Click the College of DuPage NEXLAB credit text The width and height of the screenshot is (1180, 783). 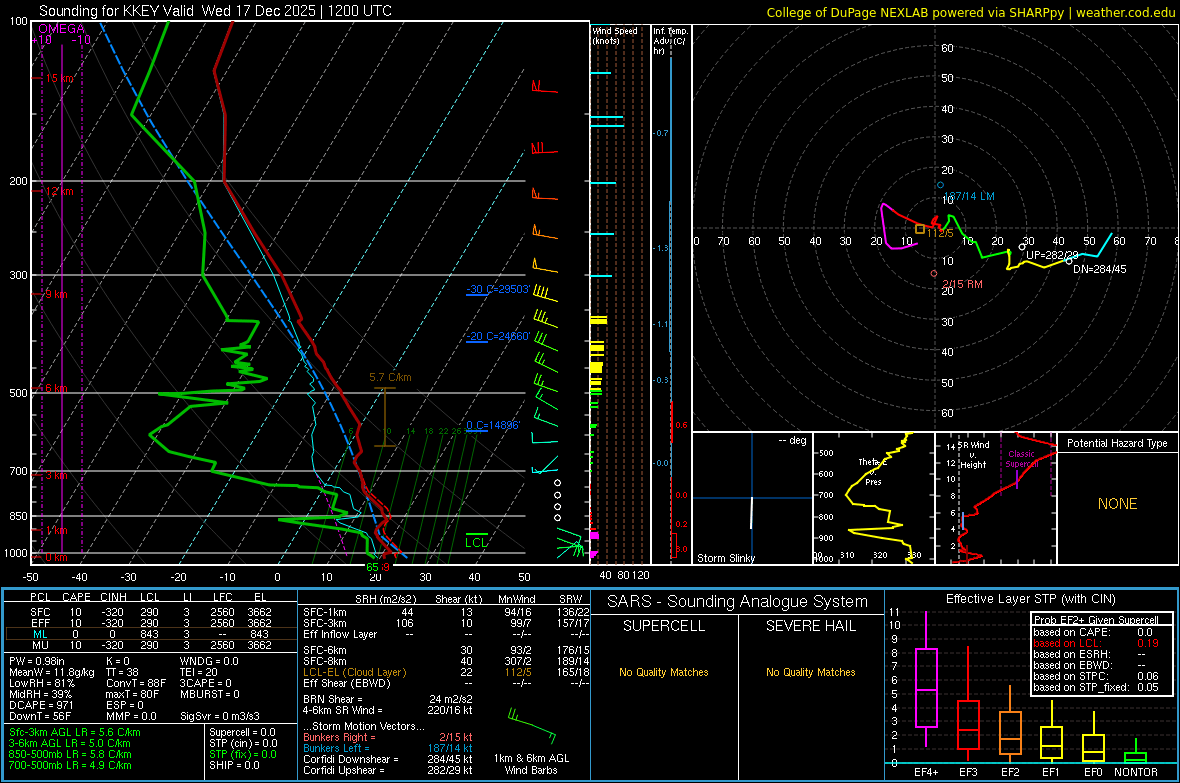[970, 12]
